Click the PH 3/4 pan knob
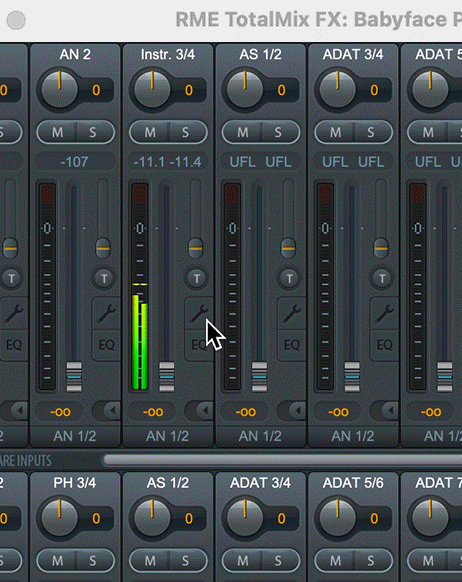The image size is (462, 582). coord(59,518)
